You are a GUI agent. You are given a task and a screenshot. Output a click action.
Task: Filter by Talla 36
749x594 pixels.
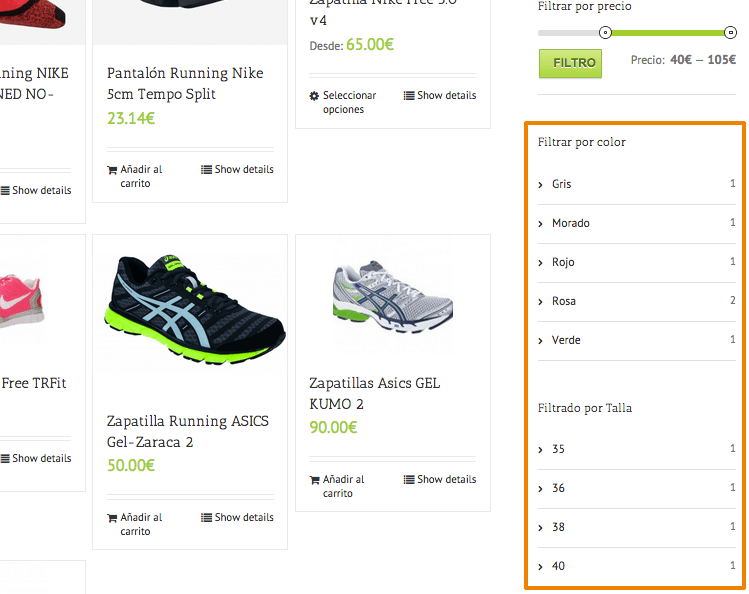[x=558, y=488]
